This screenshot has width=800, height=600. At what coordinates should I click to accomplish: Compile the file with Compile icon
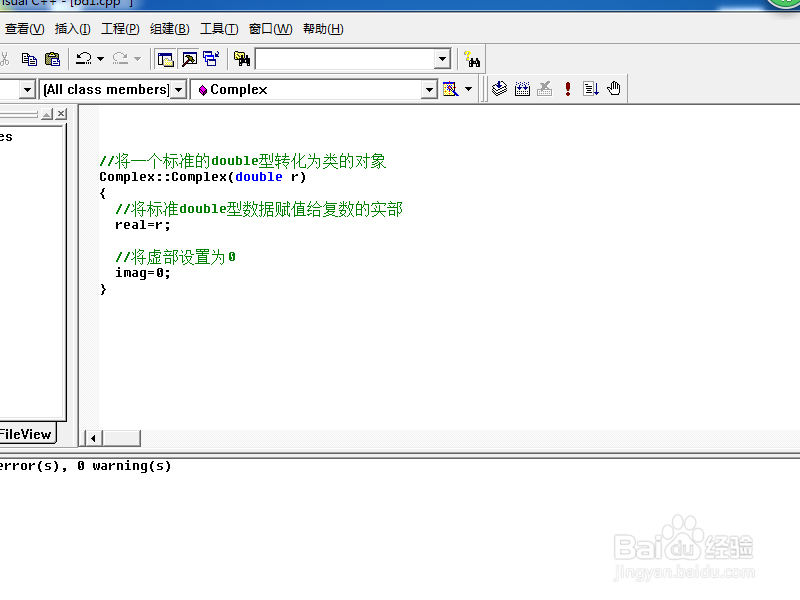click(499, 89)
